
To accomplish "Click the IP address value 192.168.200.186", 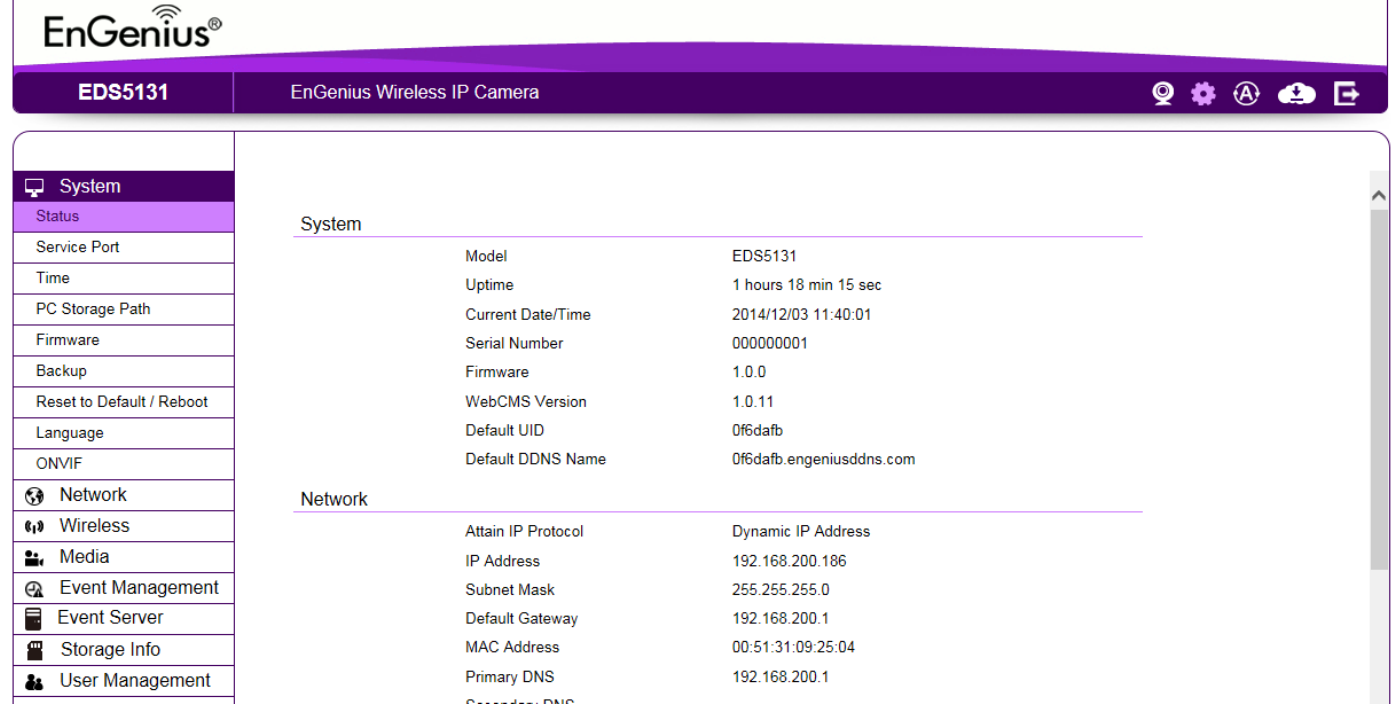I will [789, 561].
